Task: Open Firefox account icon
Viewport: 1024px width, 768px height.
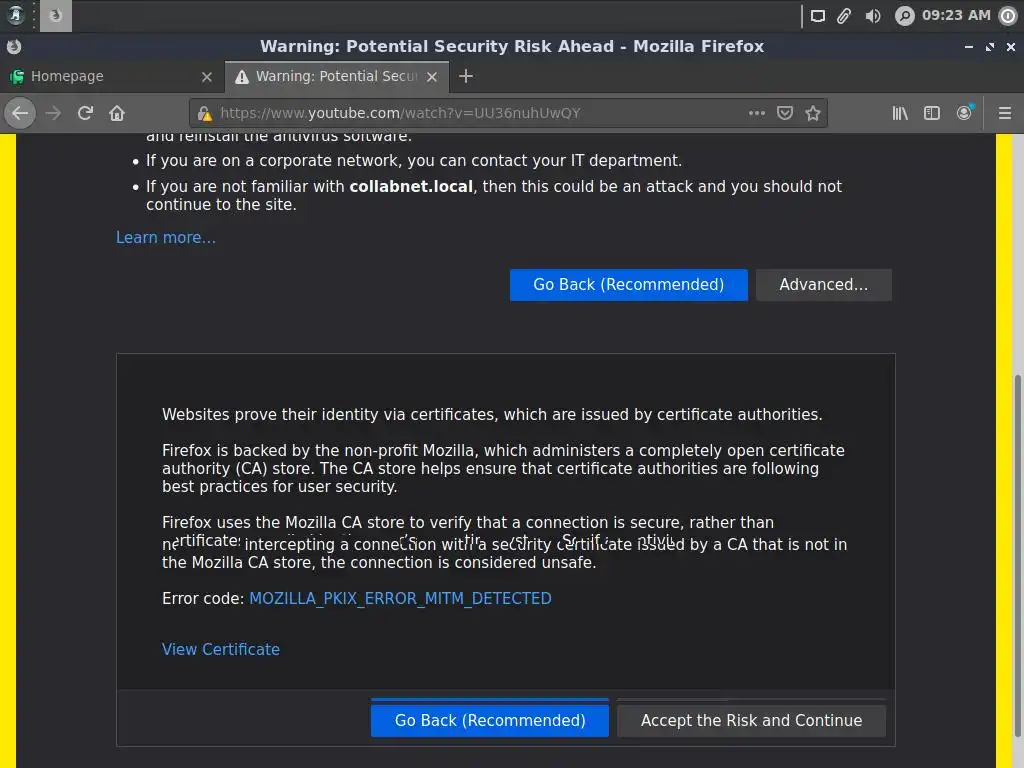Action: click(x=964, y=113)
